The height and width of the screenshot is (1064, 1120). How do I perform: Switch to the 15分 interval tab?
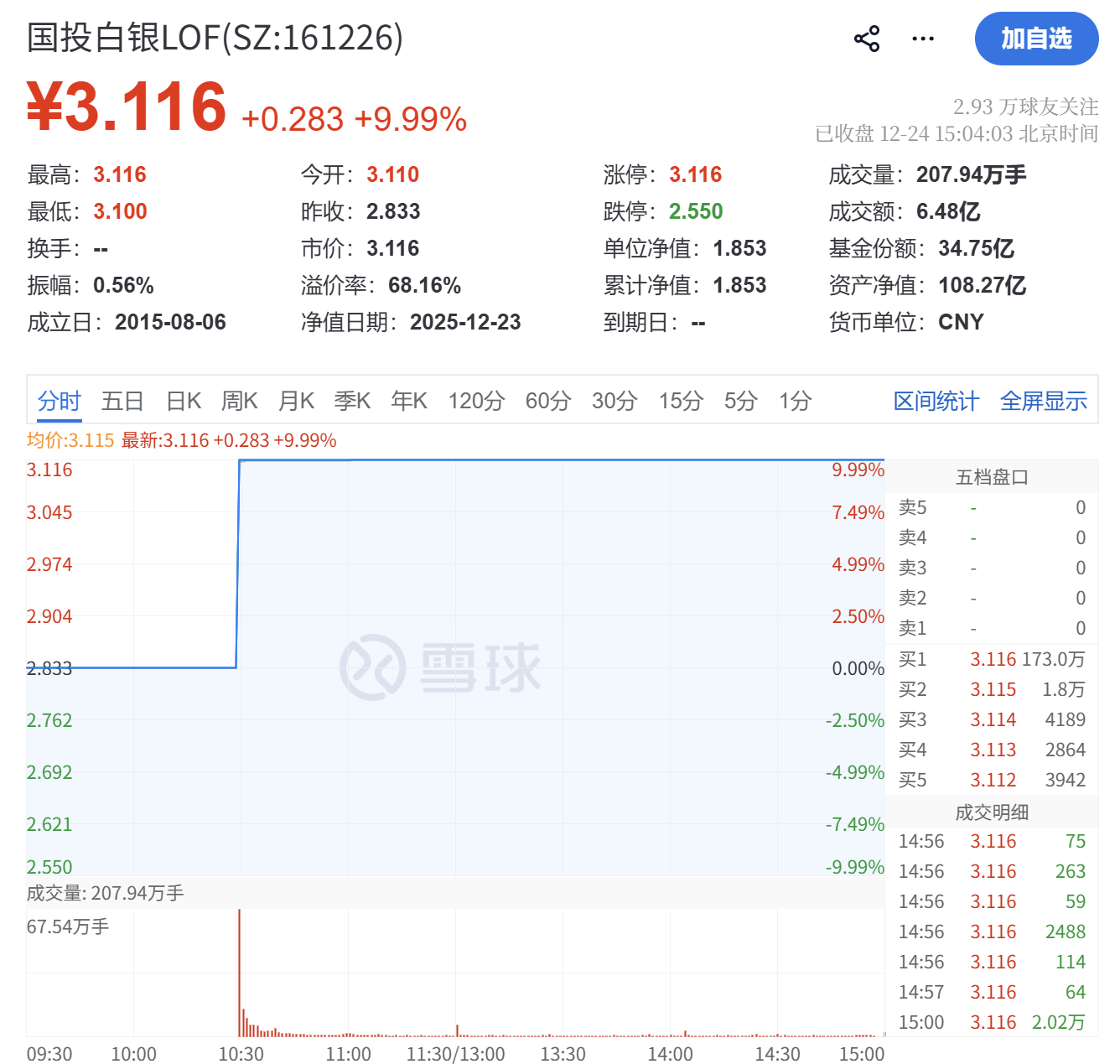[680, 401]
